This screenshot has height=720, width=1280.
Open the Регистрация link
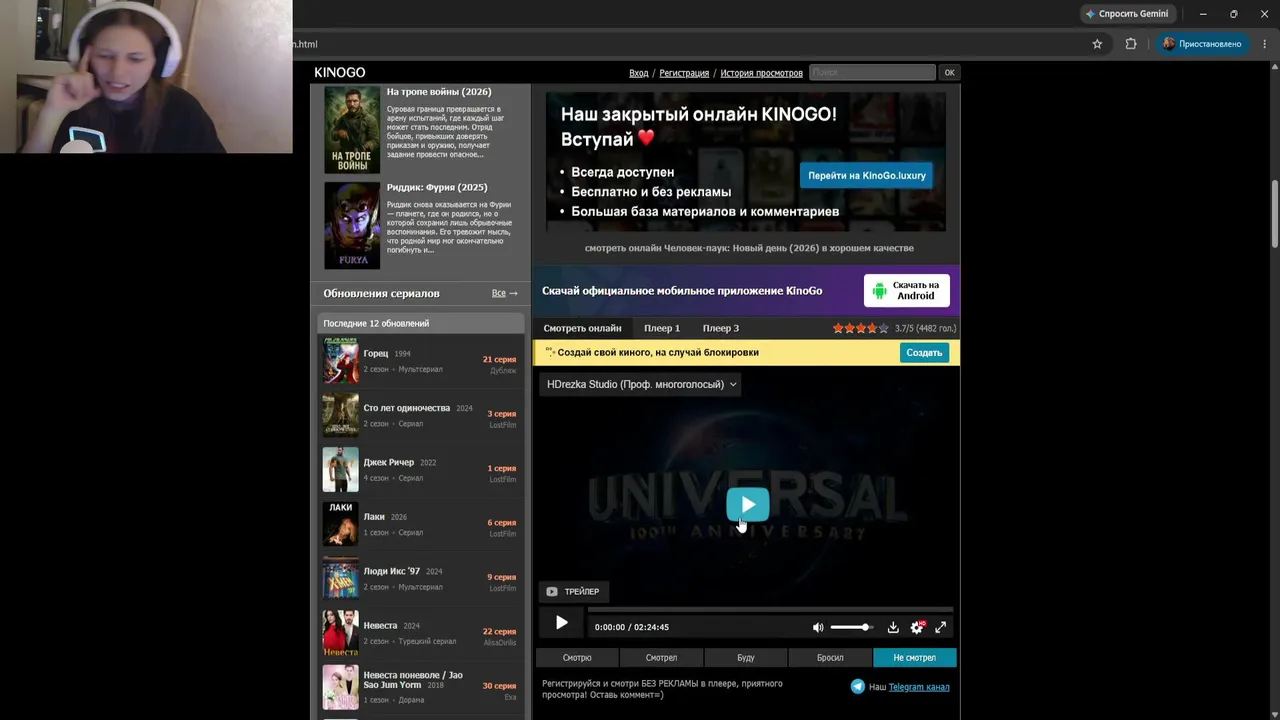[684, 73]
